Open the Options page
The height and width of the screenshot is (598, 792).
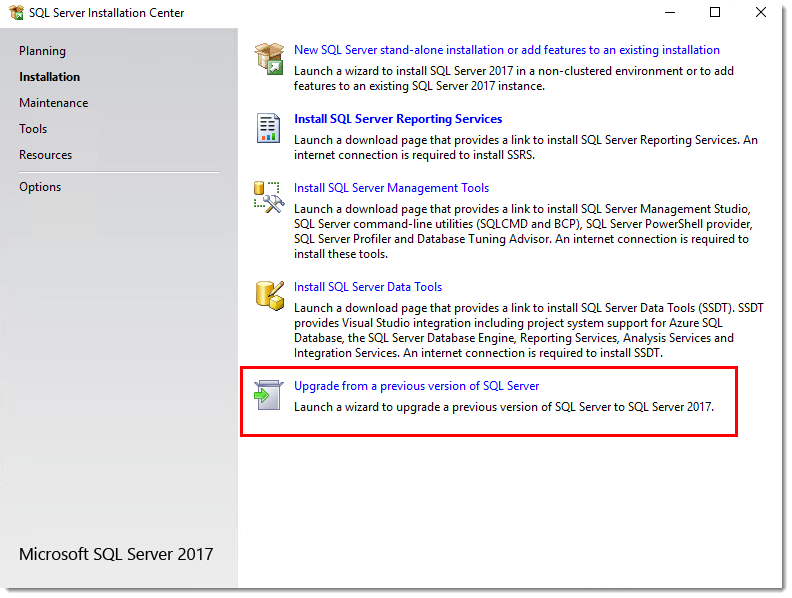coord(40,187)
